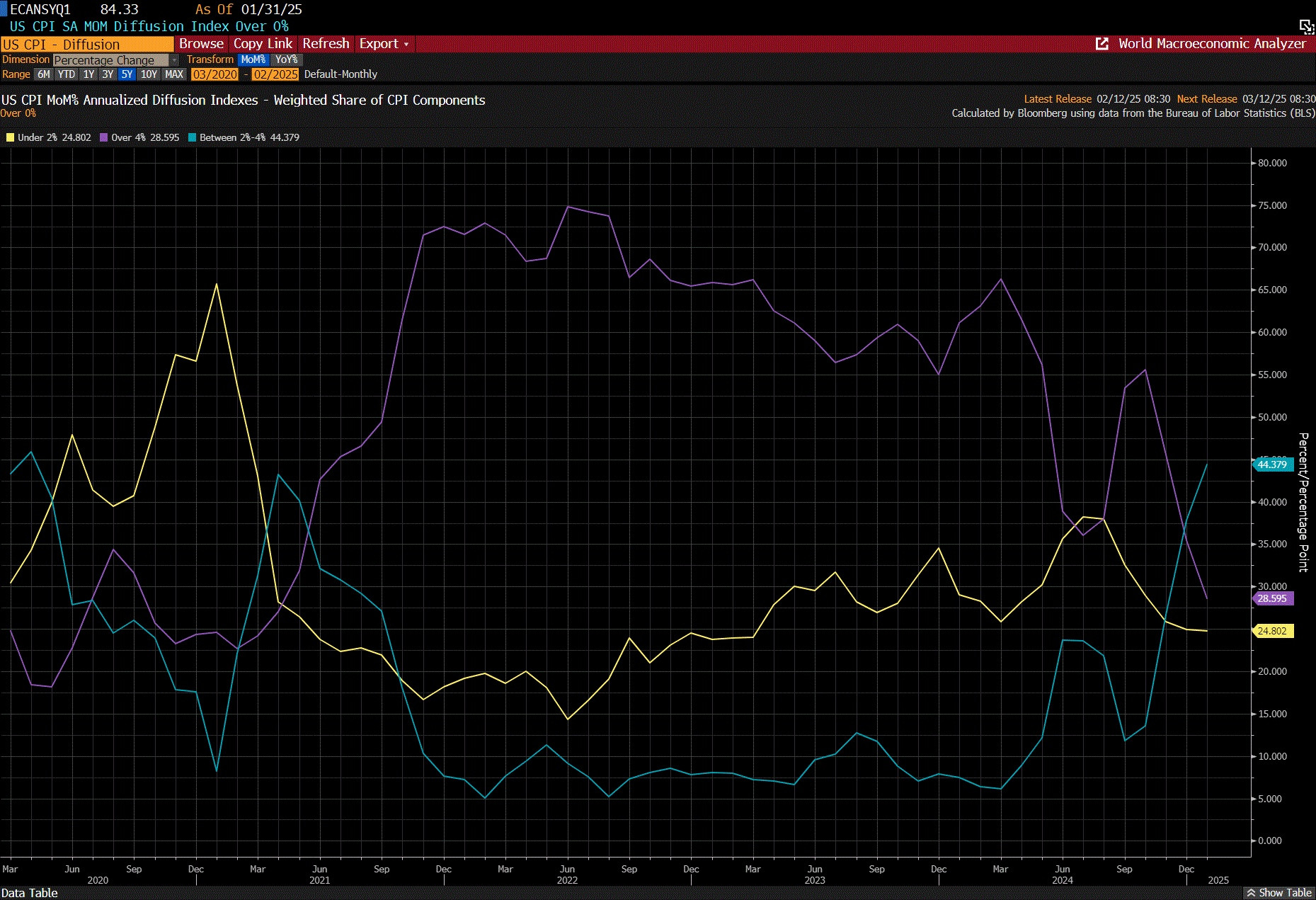The width and height of the screenshot is (1316, 900).
Task: Click the Data Table label
Action: click(30, 893)
